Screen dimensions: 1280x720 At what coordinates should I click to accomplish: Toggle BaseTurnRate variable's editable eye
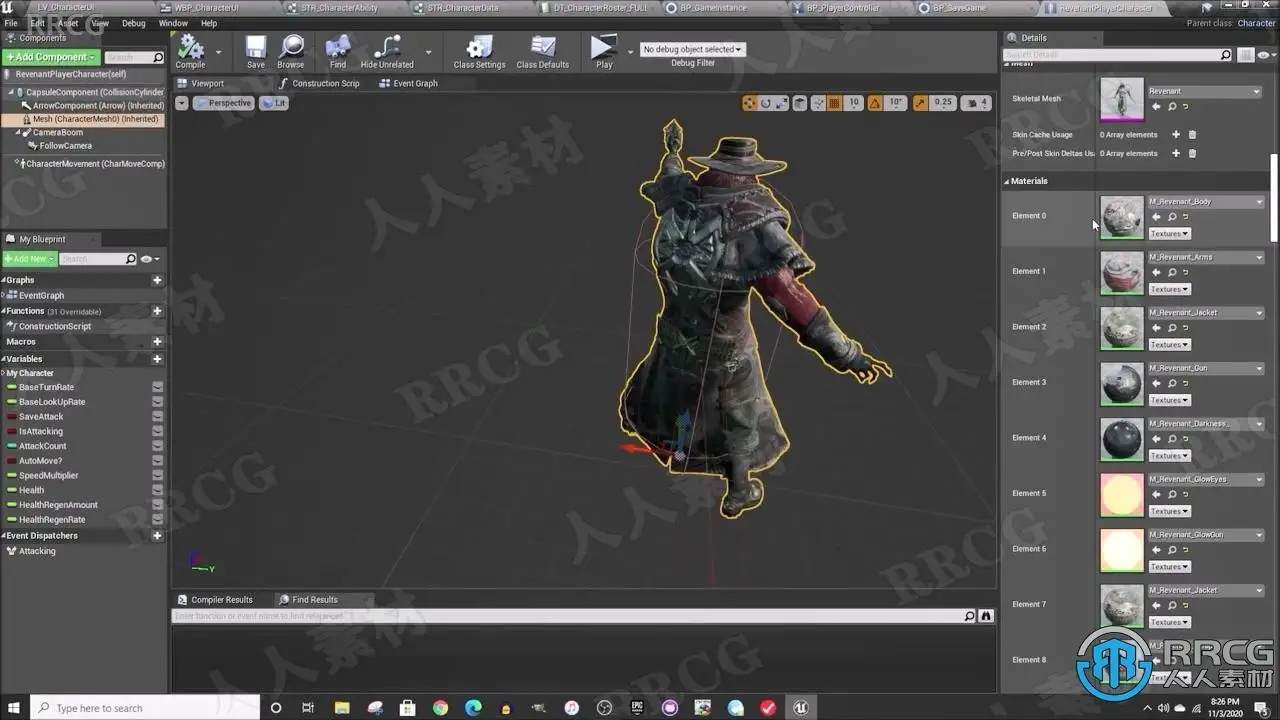click(157, 387)
